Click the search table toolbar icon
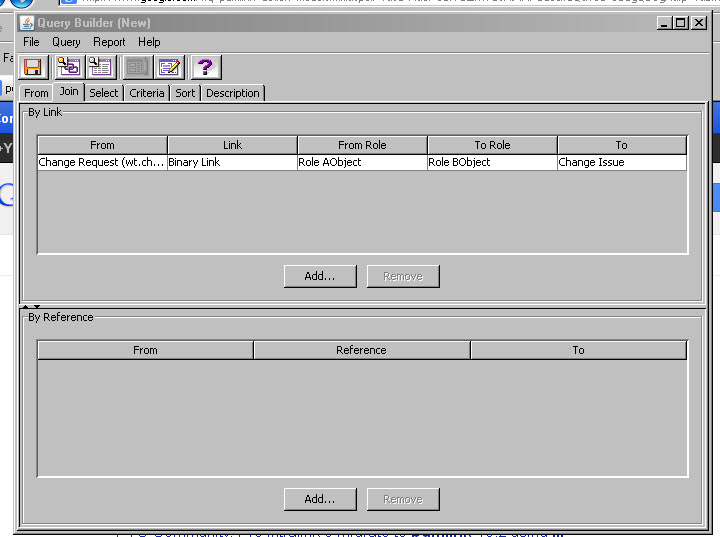The width and height of the screenshot is (720, 537). pyautogui.click(x=100, y=68)
